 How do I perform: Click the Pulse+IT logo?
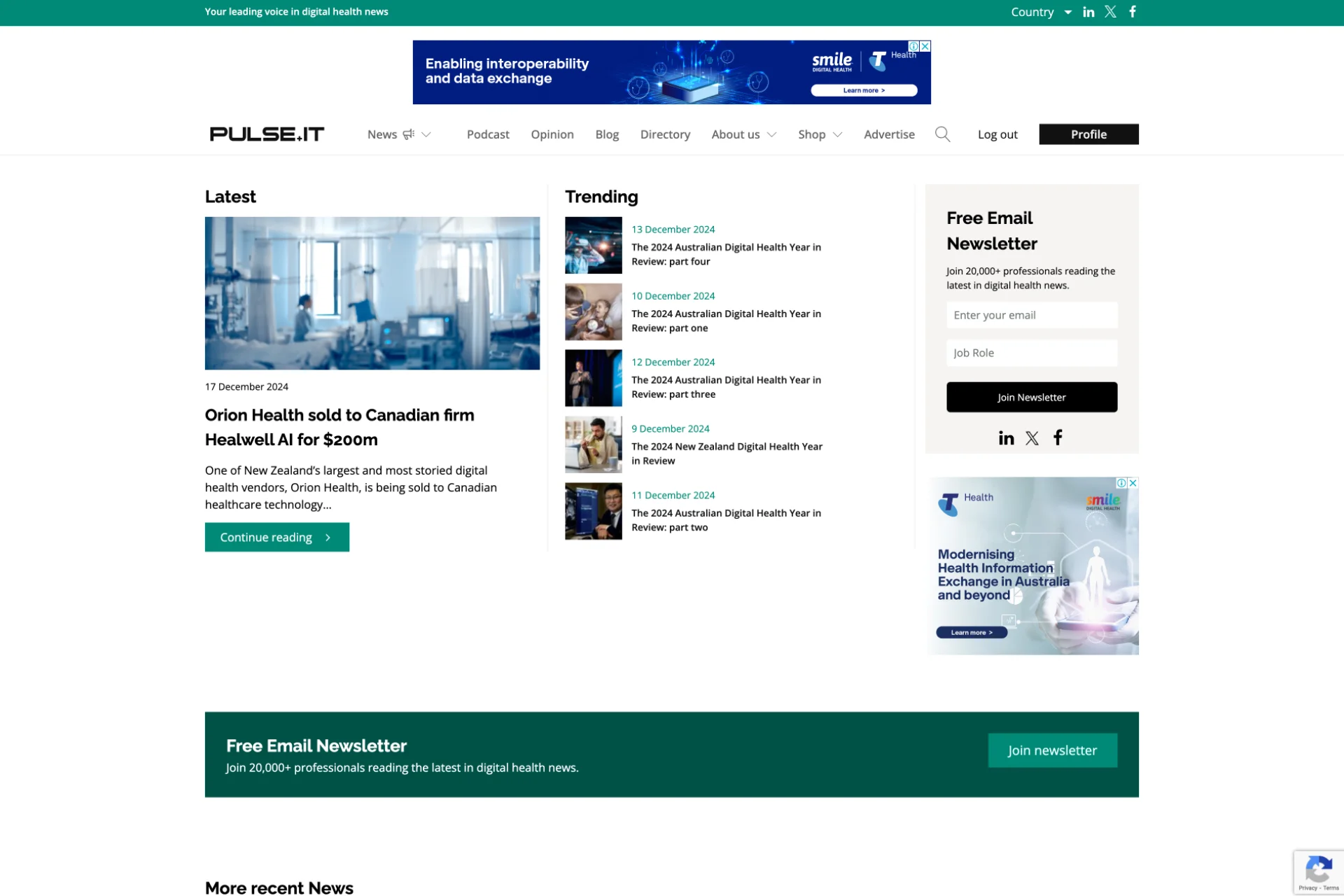(x=267, y=134)
